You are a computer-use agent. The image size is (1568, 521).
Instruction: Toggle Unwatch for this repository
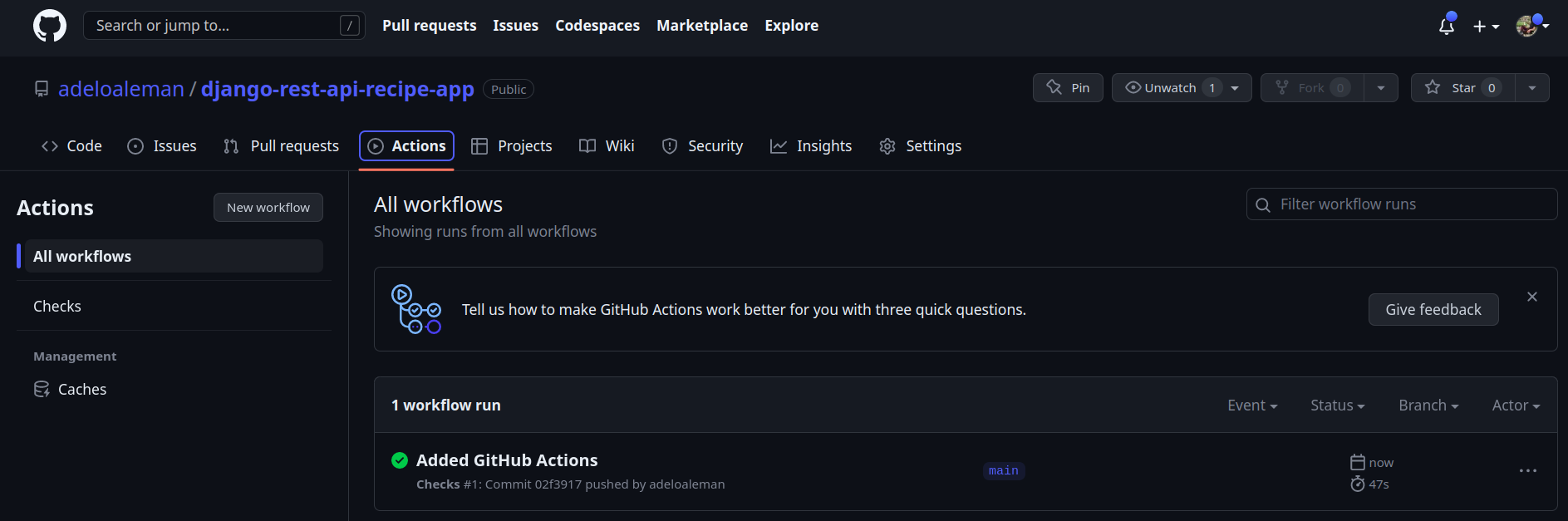[x=1170, y=88]
